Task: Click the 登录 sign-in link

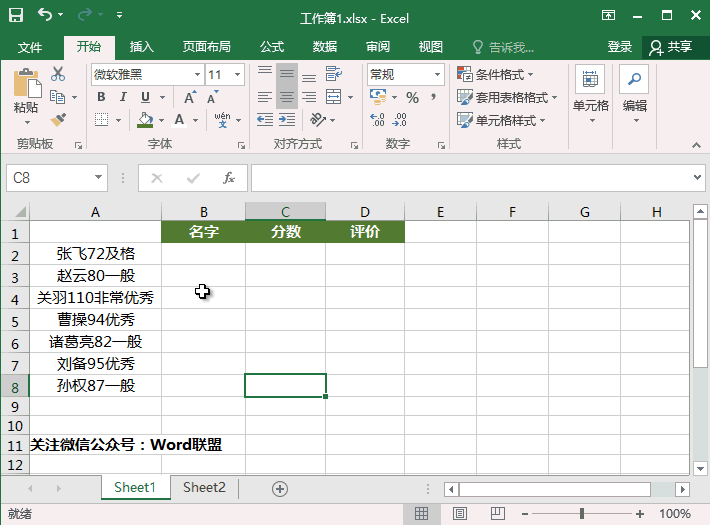Action: click(x=620, y=47)
